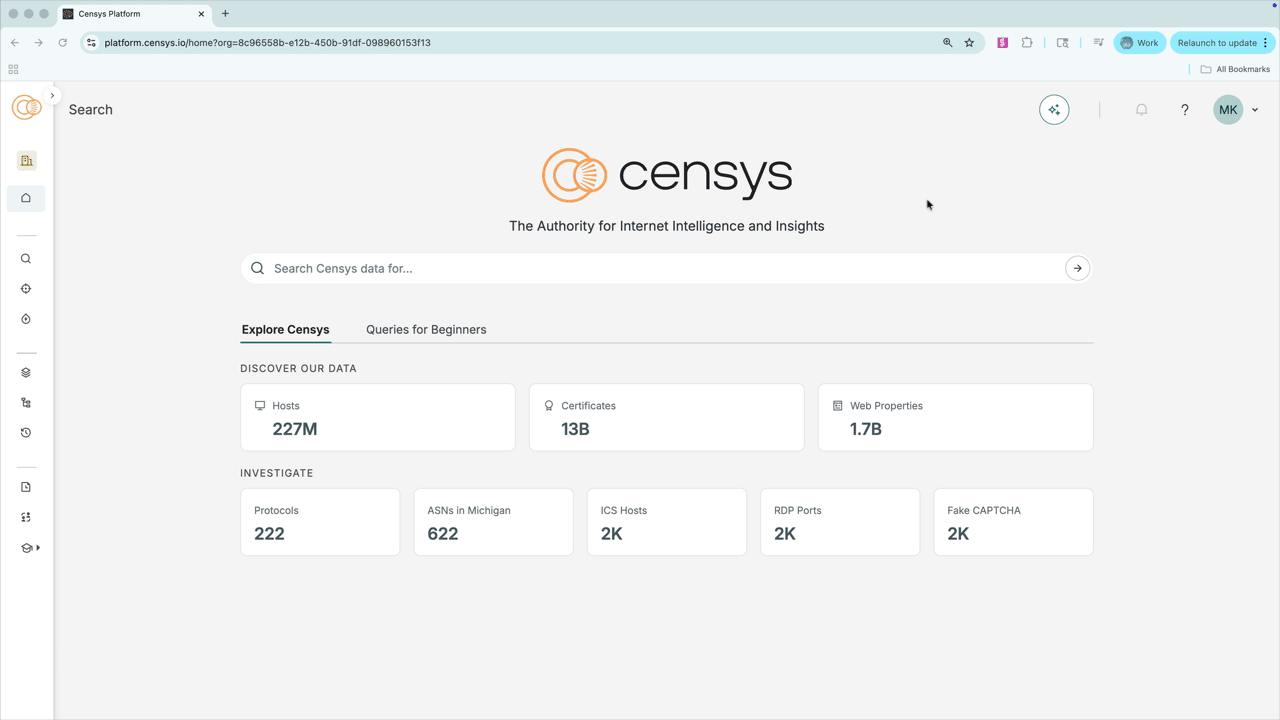Open the Certificates 13B card
The image size is (1280, 720).
[666, 417]
